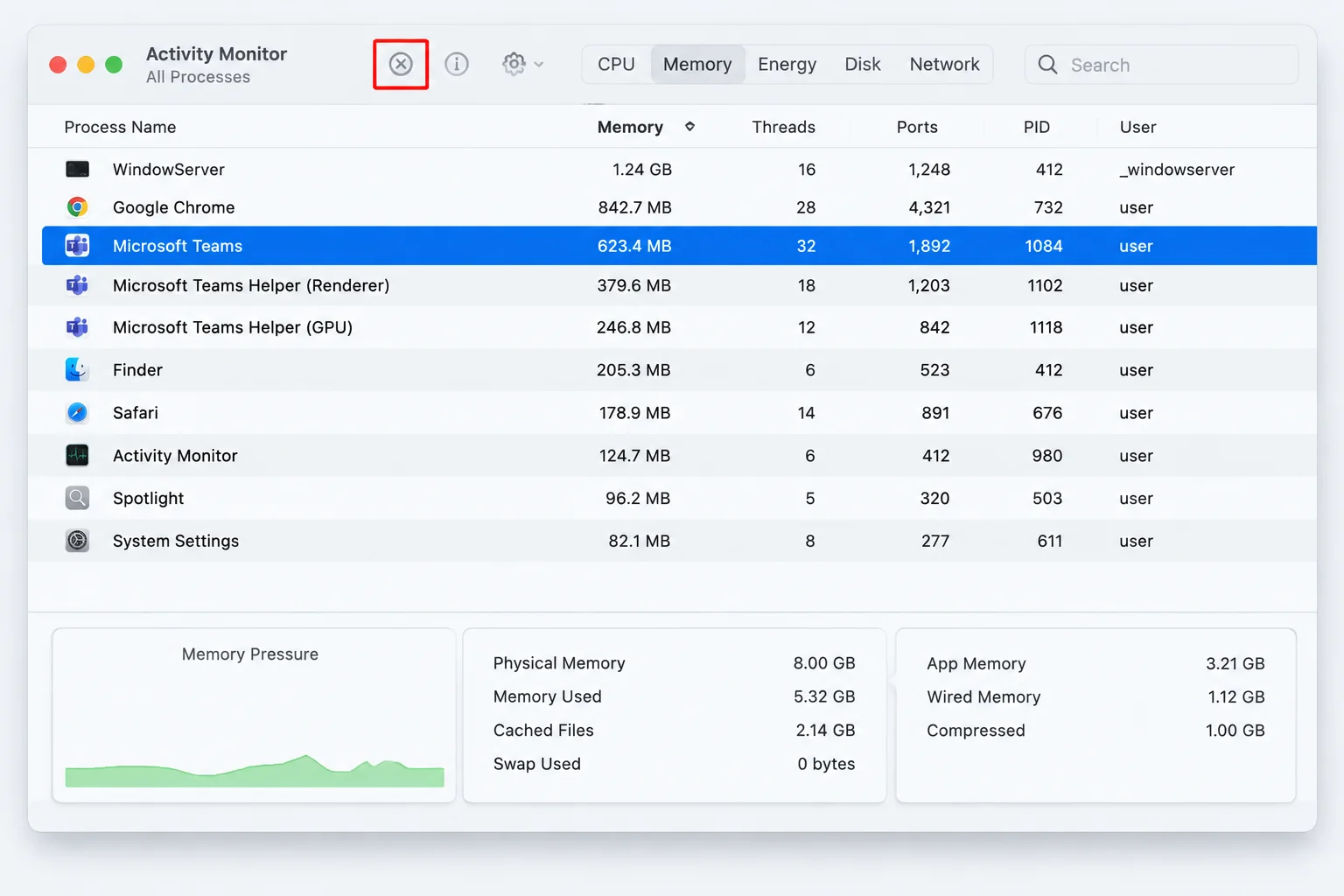The width and height of the screenshot is (1344, 896).
Task: Click the Finder icon
Action: (x=77, y=369)
